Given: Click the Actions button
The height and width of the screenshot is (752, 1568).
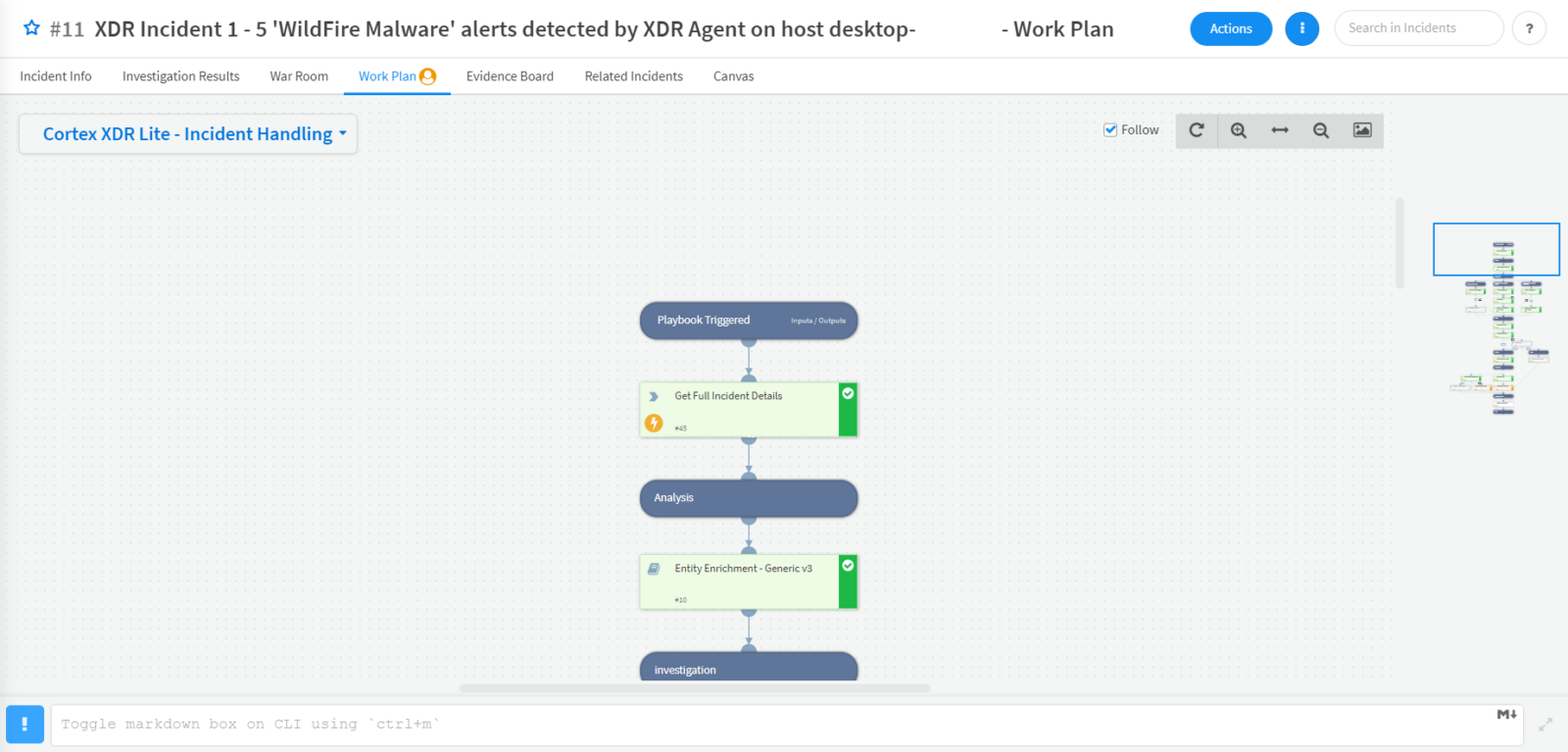Looking at the screenshot, I should point(1231,28).
